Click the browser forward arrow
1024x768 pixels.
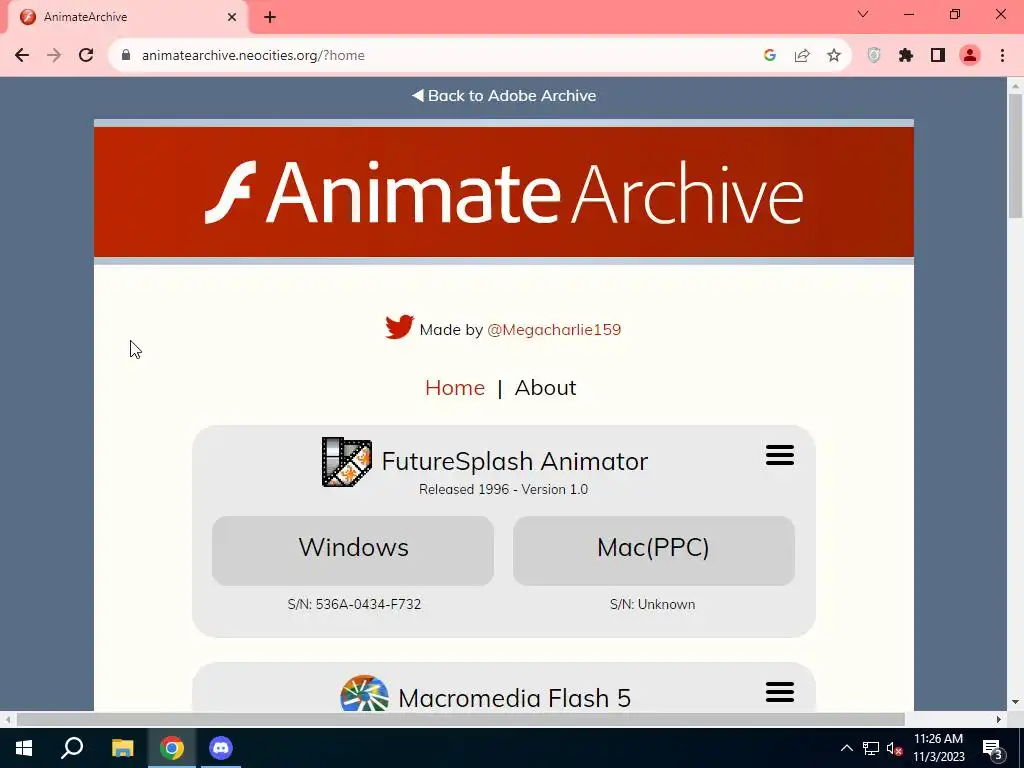tap(54, 56)
